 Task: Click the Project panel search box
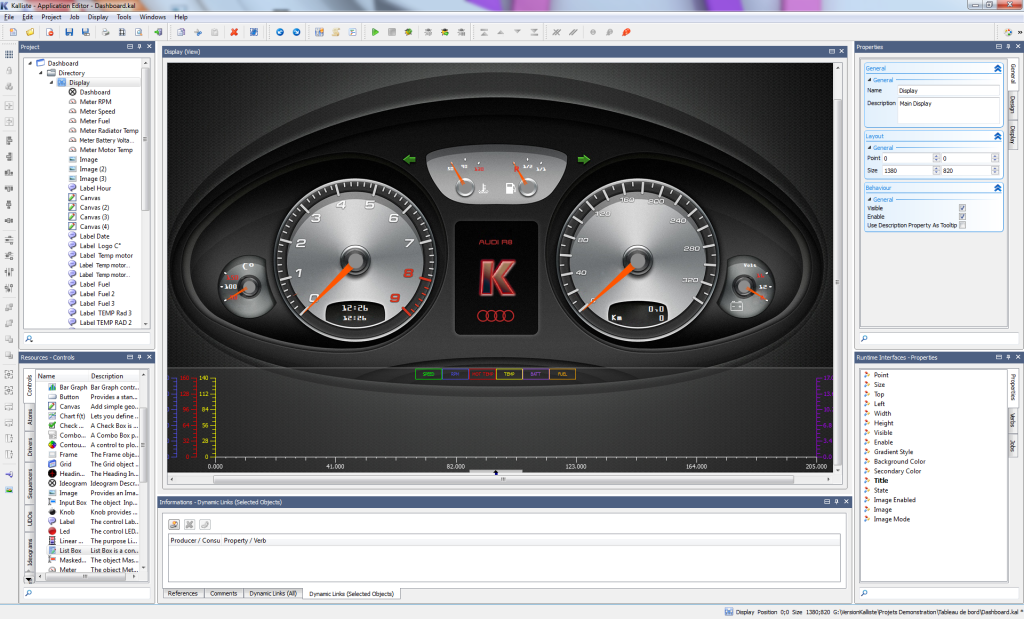(x=87, y=339)
